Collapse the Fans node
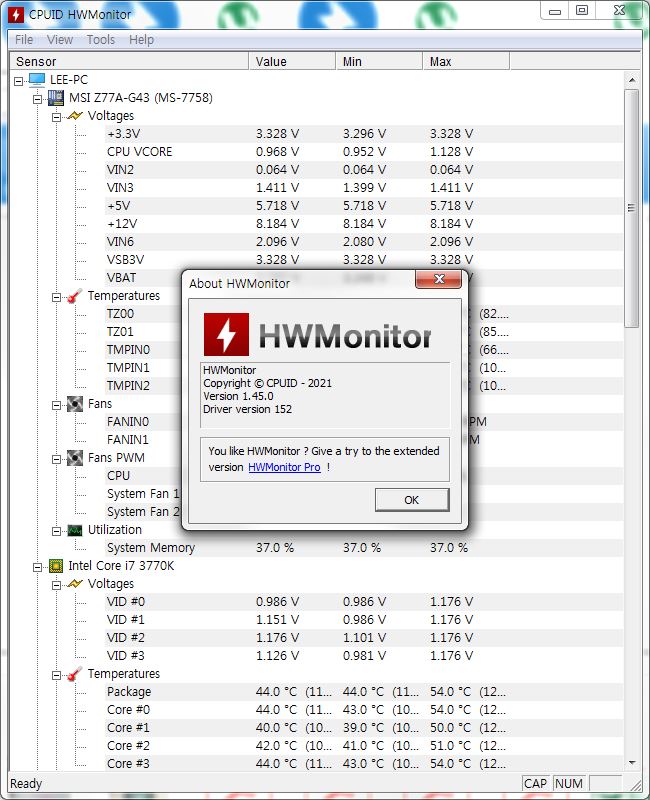This screenshot has height=800, width=650. (x=56, y=406)
